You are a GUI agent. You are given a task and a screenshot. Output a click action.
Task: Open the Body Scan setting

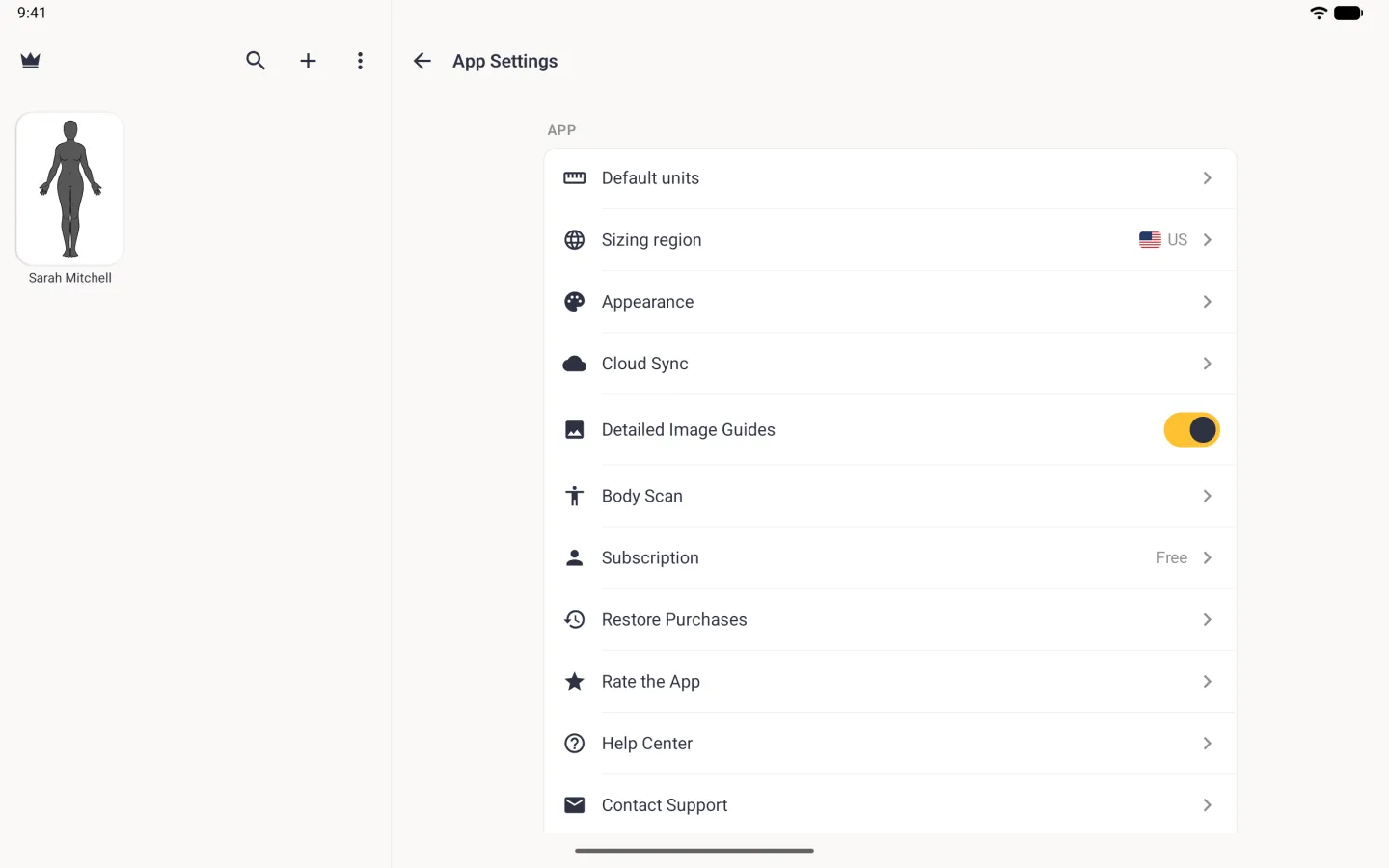point(889,496)
